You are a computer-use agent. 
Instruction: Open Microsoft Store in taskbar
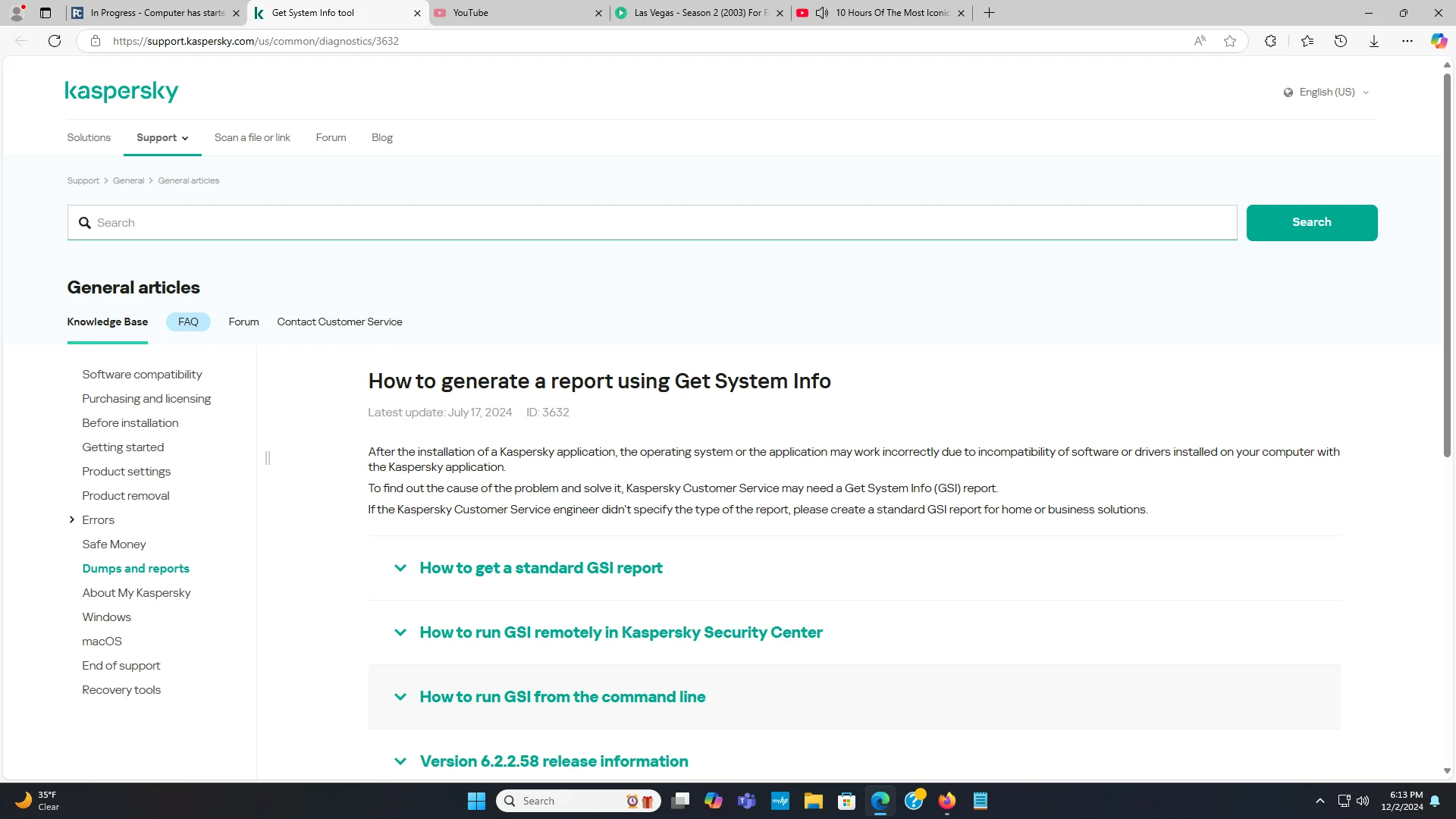point(847,801)
